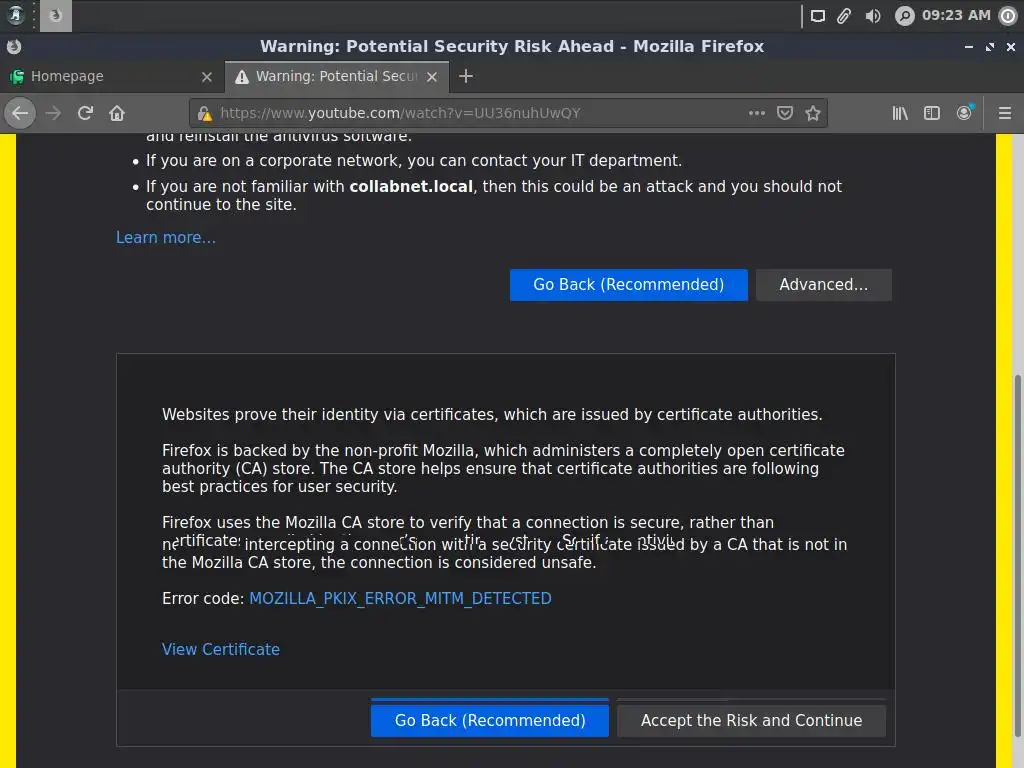
Task: Show sidebars icon in toolbar
Action: tap(932, 113)
